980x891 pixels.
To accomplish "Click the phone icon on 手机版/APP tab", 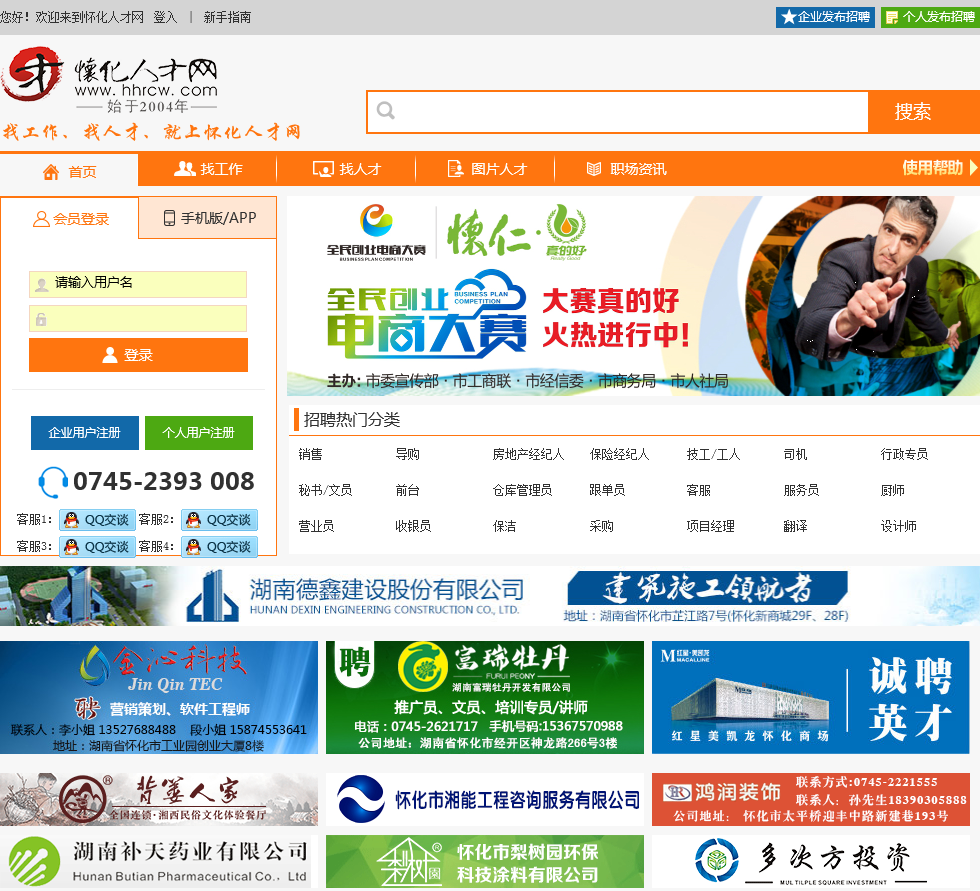I will (169, 218).
